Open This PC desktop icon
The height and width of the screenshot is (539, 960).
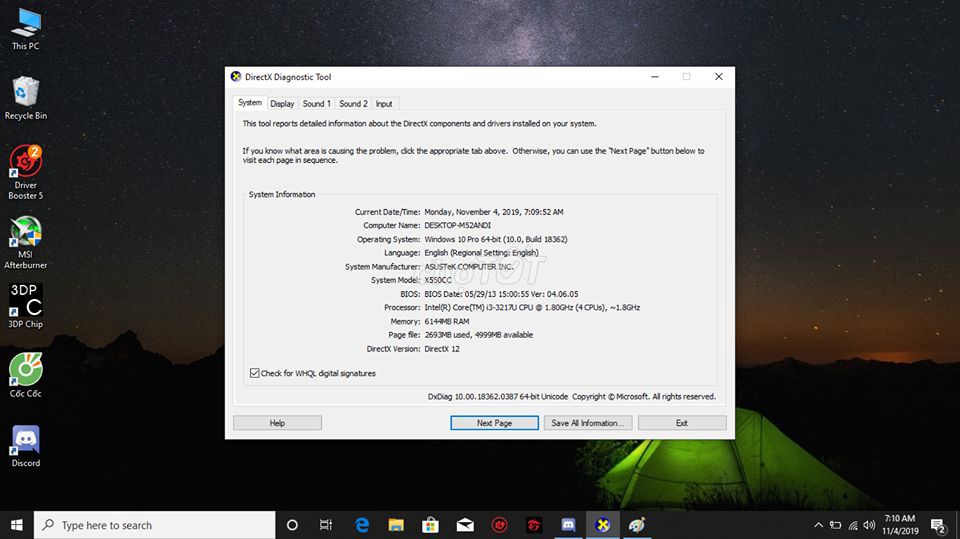26,28
